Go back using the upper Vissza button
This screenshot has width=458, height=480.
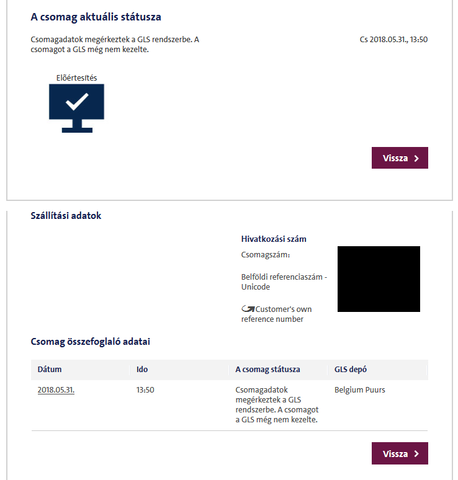pyautogui.click(x=400, y=158)
